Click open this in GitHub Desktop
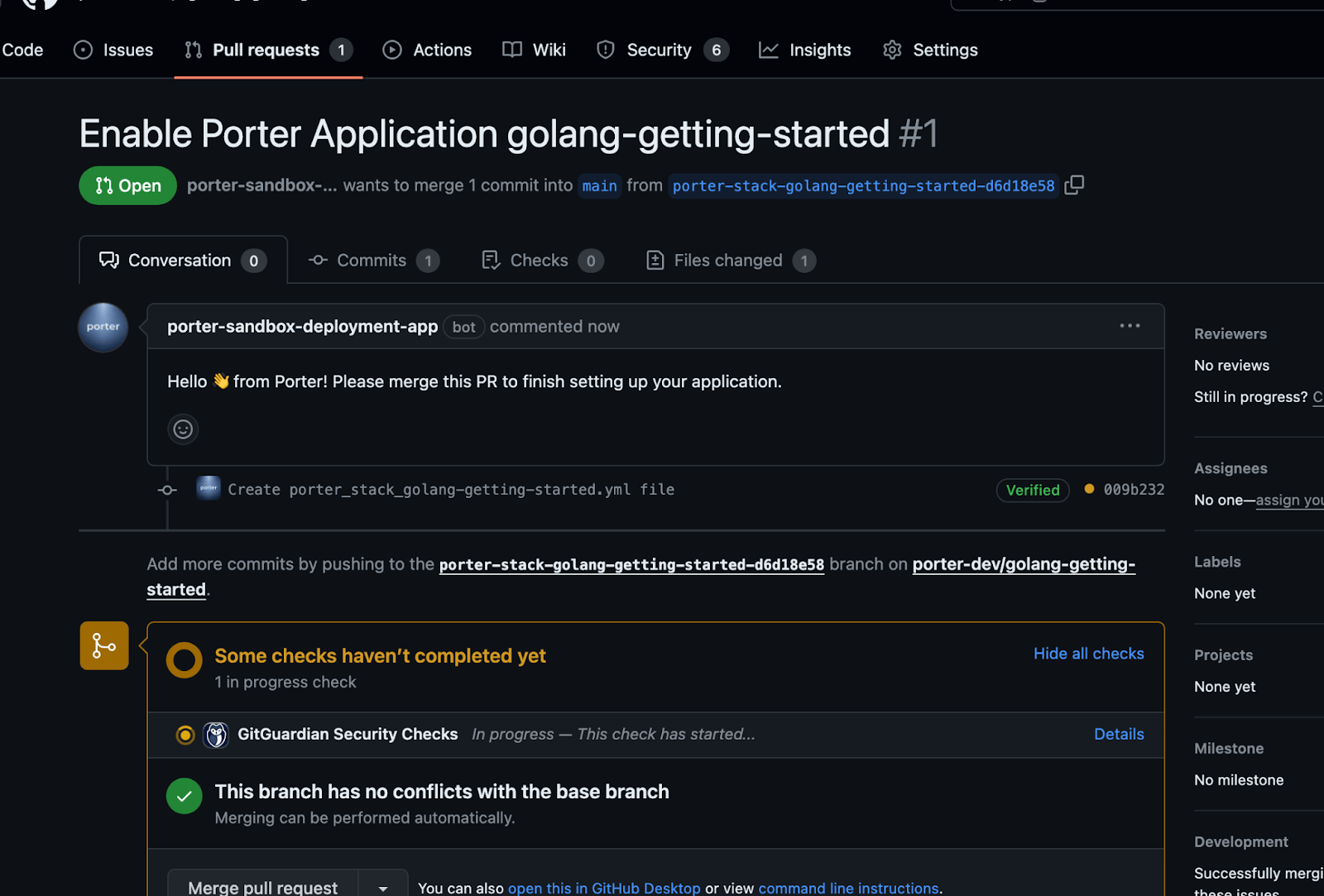 (x=604, y=888)
